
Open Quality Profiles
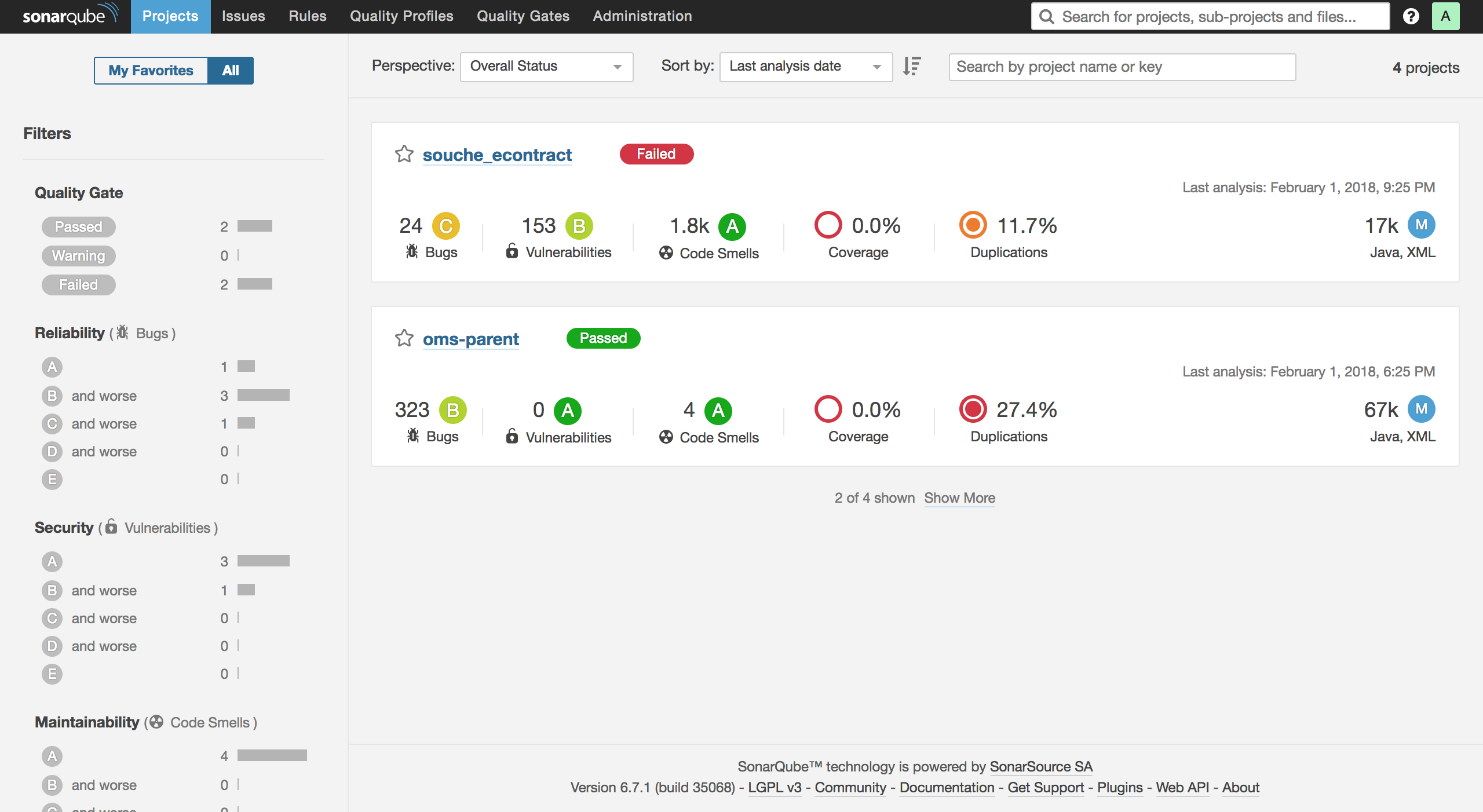pyautogui.click(x=401, y=16)
